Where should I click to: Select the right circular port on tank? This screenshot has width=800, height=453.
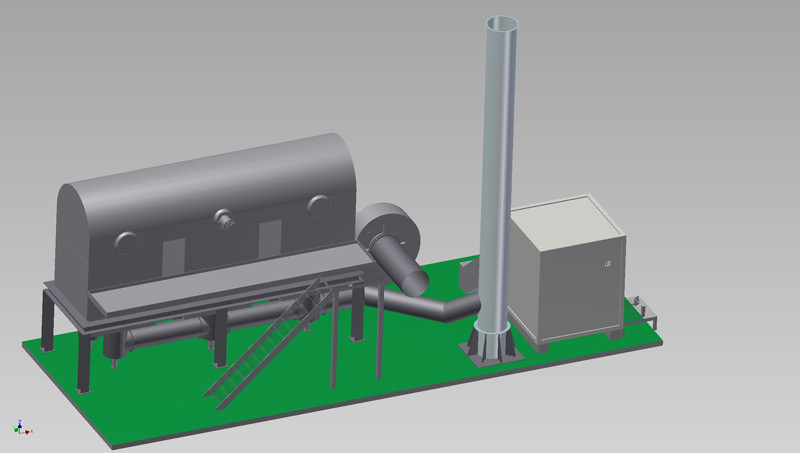click(318, 205)
